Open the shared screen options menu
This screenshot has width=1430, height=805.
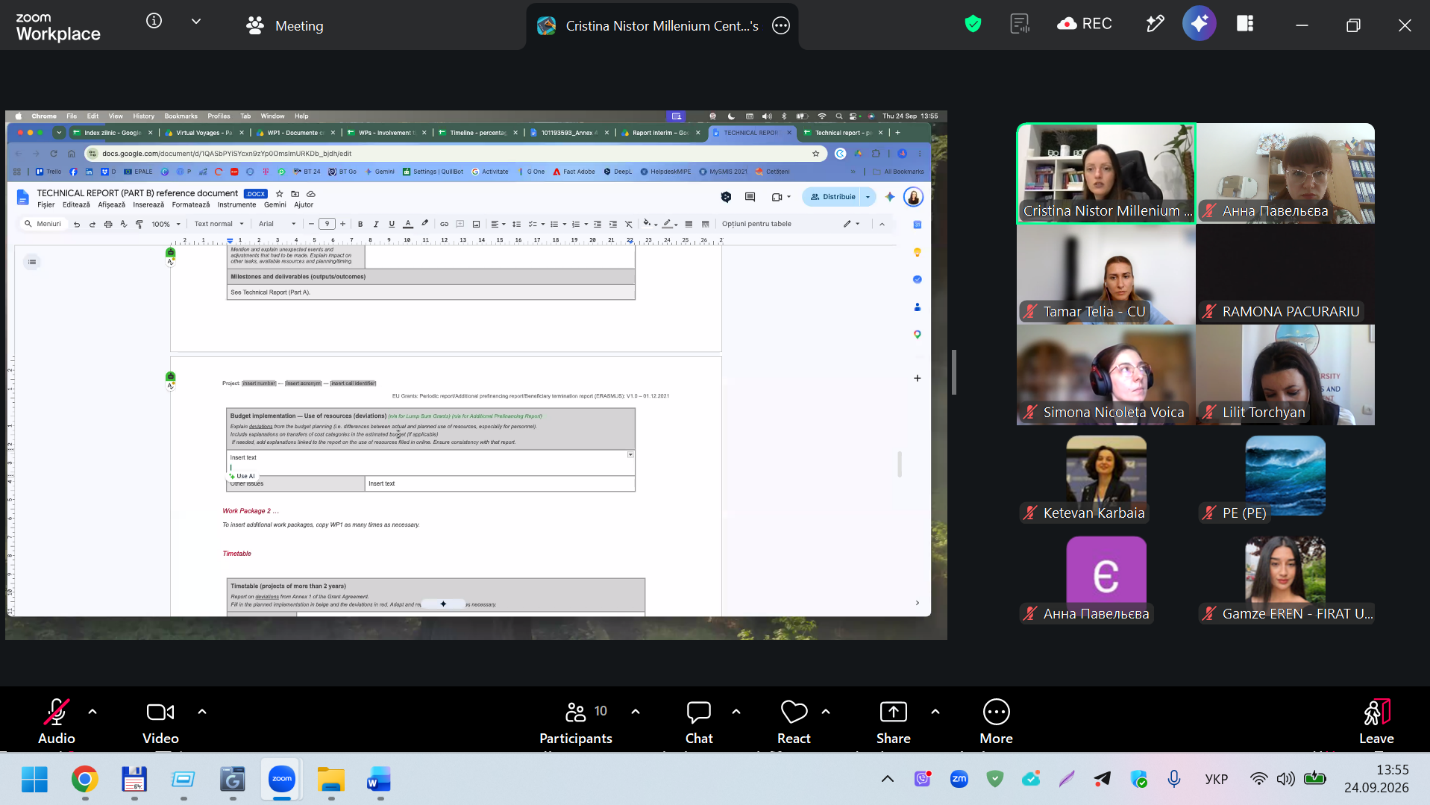click(781, 26)
